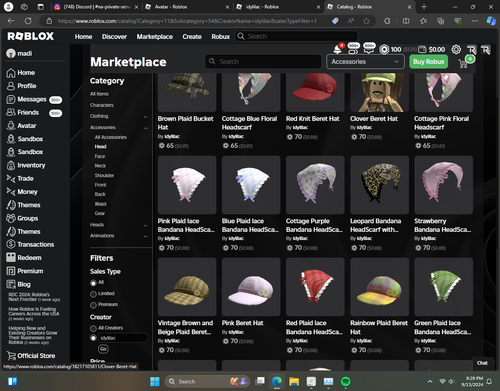Open the shopping cart icon

coord(463,63)
